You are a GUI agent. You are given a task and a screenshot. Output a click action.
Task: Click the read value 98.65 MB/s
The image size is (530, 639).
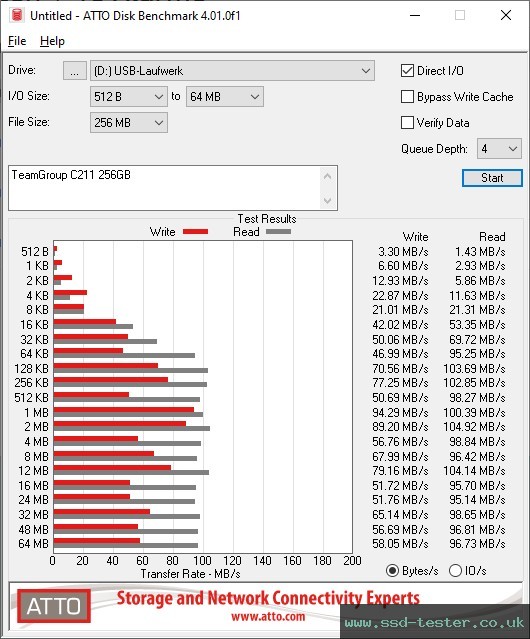477,514
